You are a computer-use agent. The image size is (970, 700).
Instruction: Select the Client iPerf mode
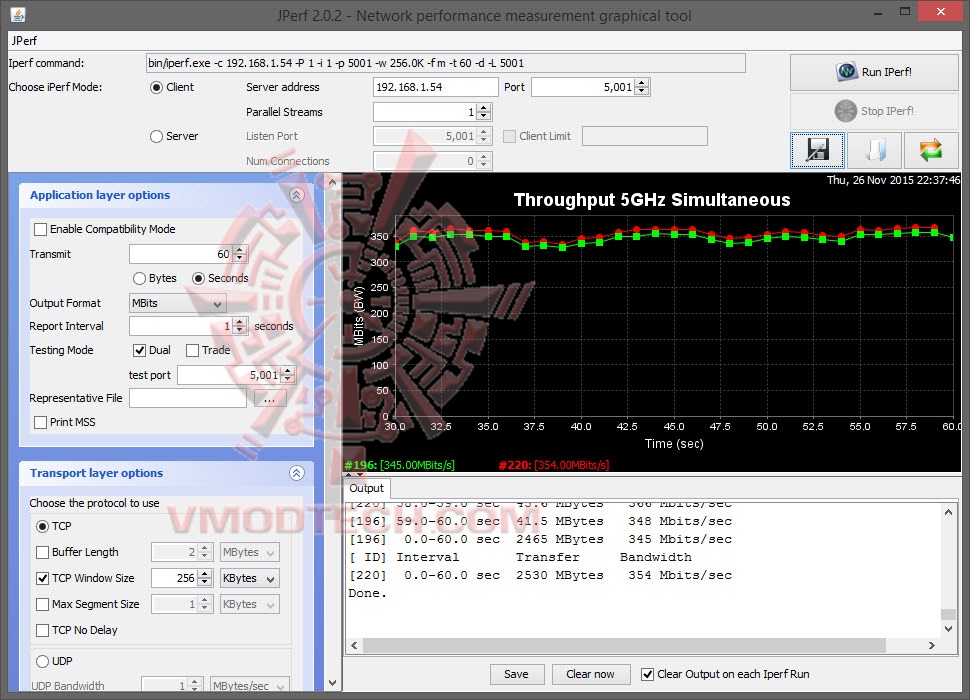pos(157,87)
